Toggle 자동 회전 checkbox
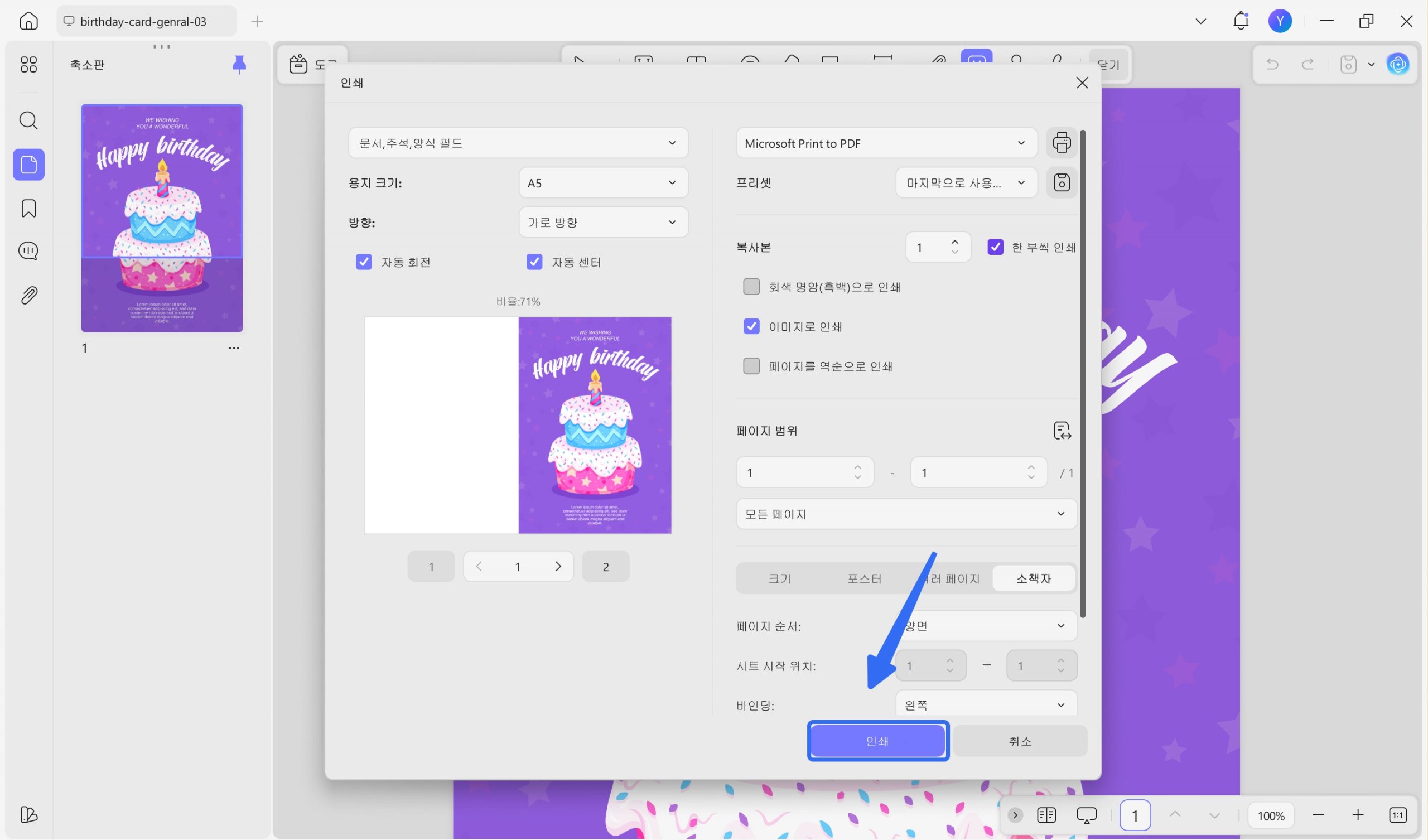 point(363,262)
